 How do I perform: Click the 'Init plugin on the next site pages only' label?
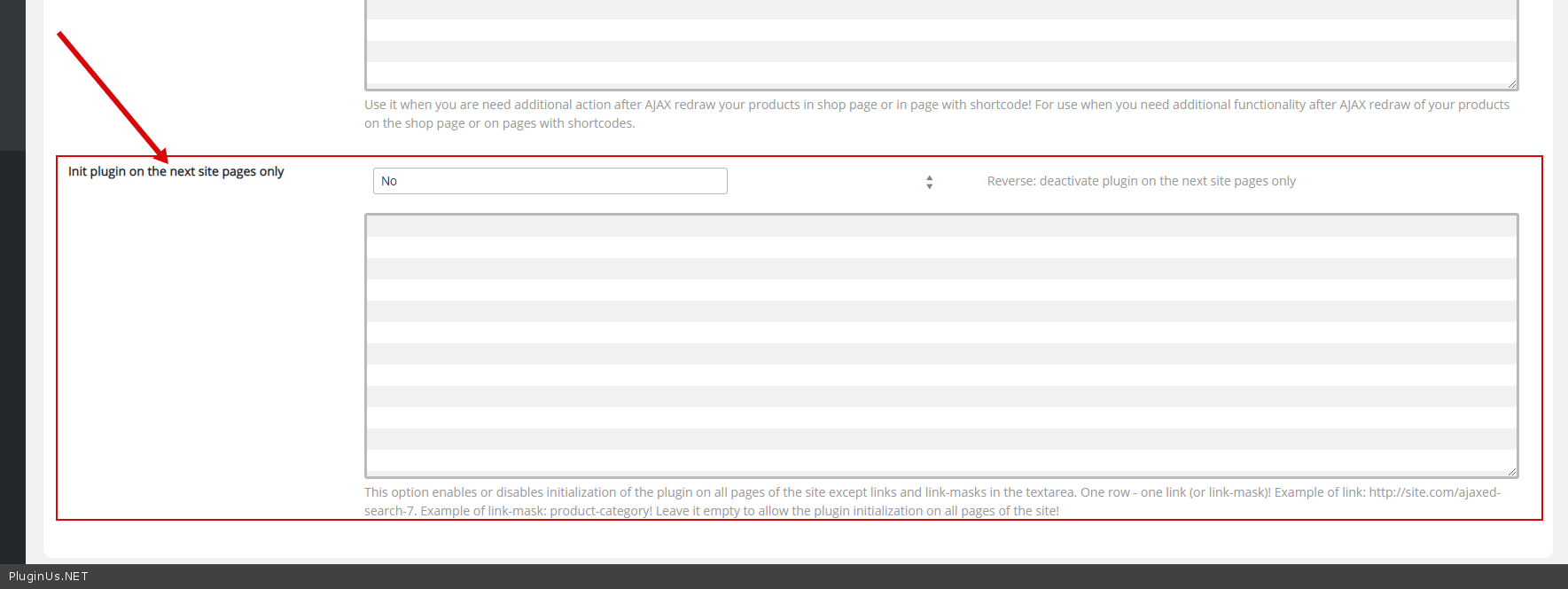[176, 171]
